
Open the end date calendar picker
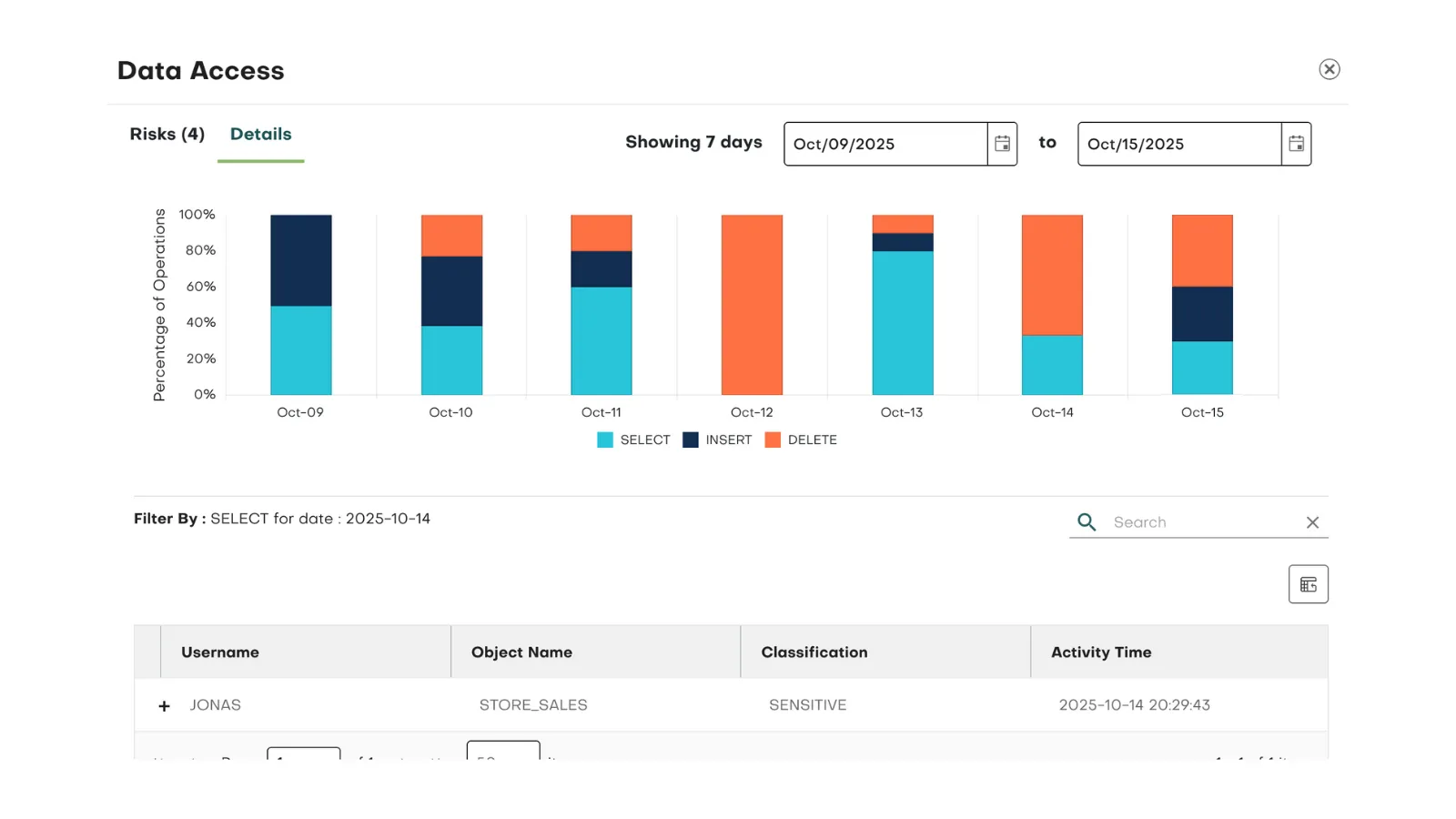tap(1296, 143)
